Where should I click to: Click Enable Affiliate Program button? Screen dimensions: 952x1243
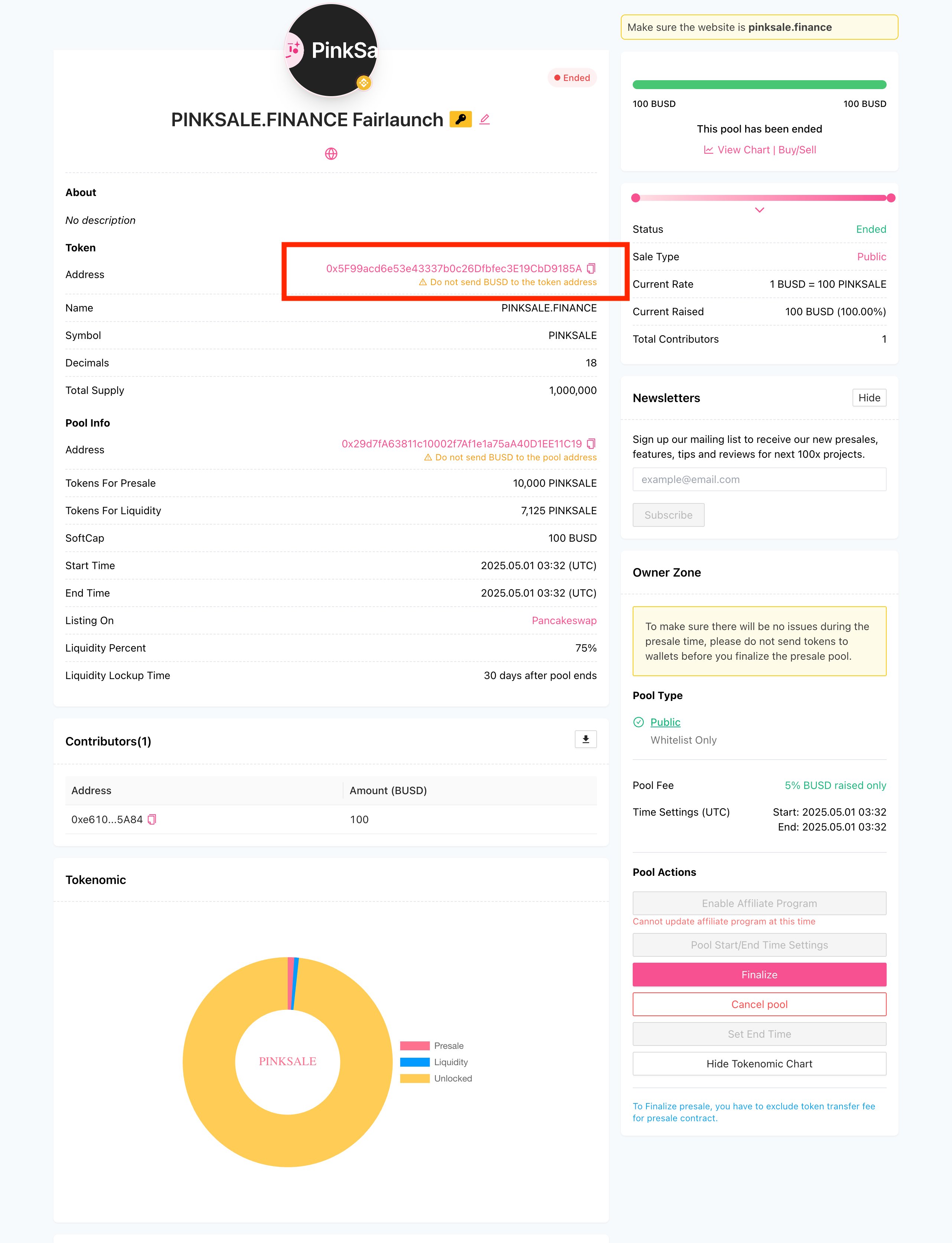pyautogui.click(x=759, y=904)
